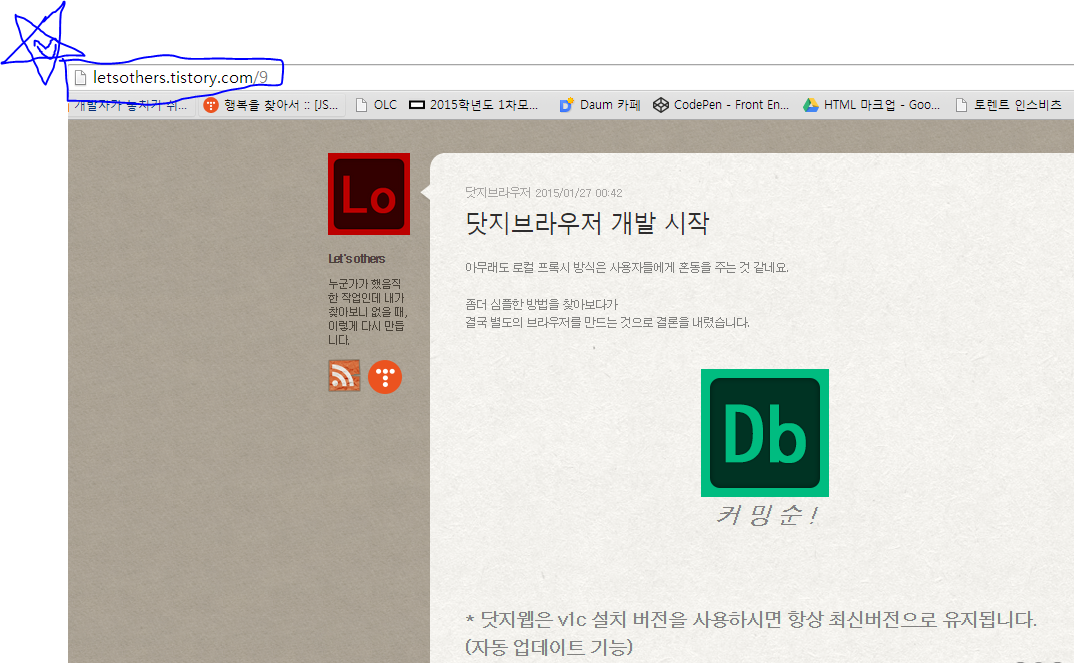
Task: Click the 닷지브라우저 category label above the title
Action: (497, 193)
